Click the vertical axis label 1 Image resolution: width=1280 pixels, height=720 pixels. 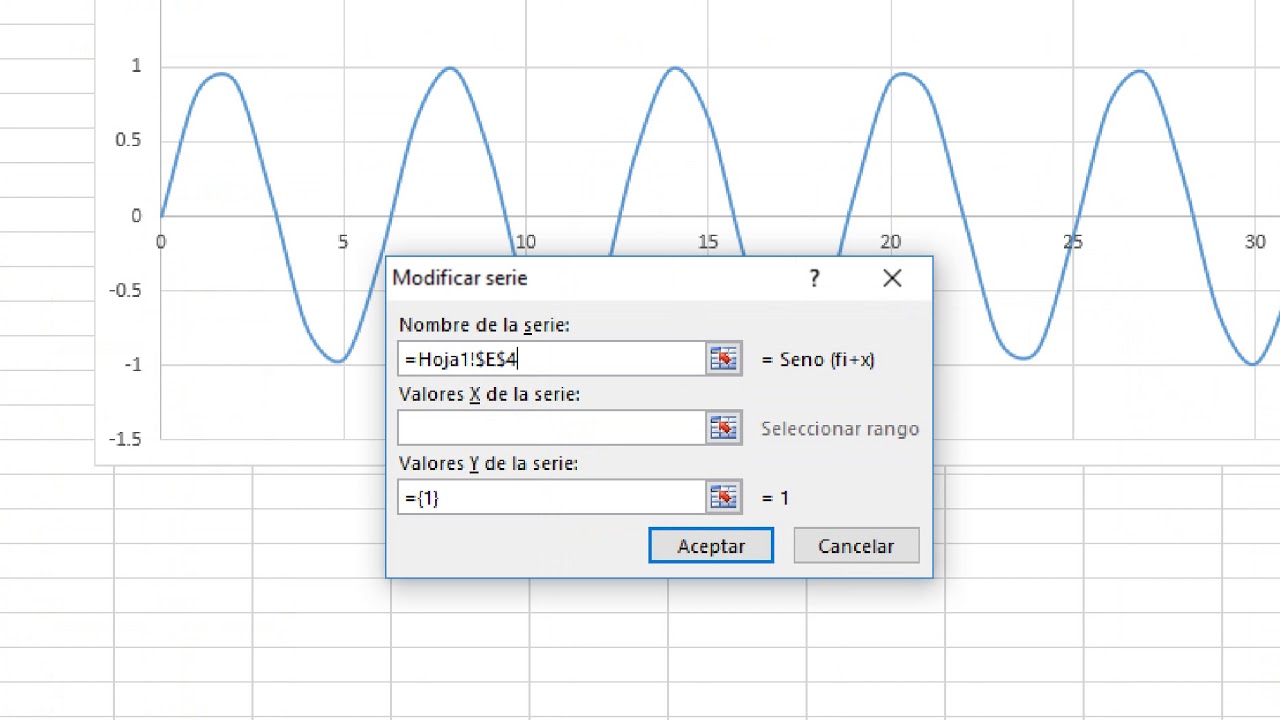136,66
